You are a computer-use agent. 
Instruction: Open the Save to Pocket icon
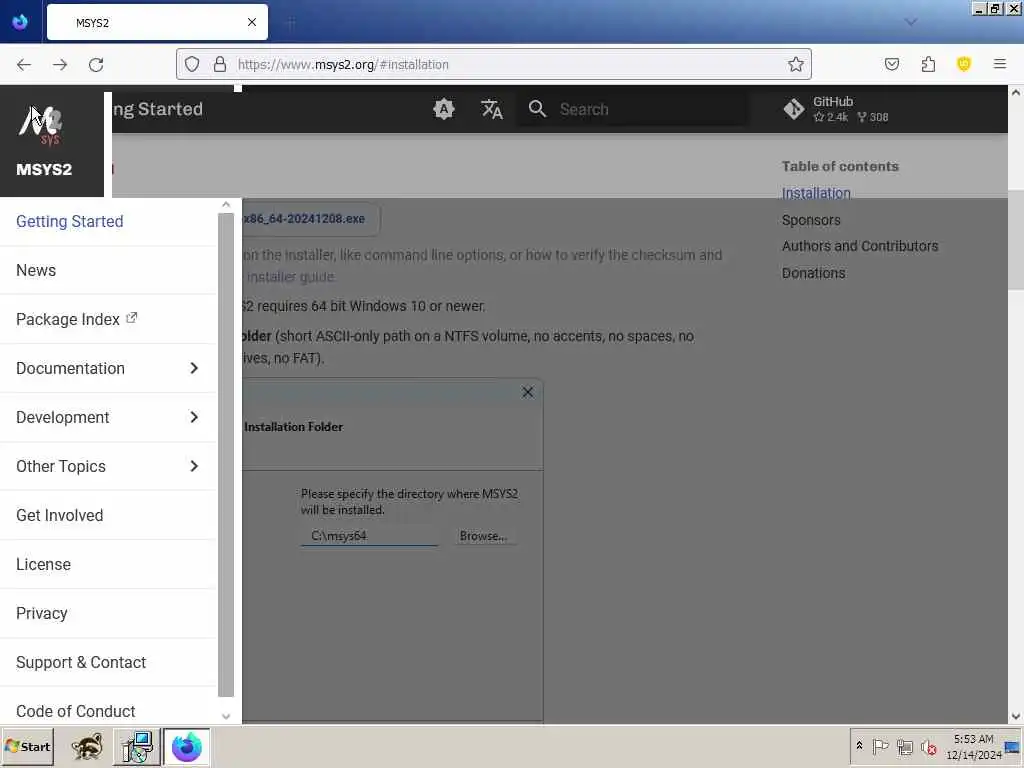891,64
